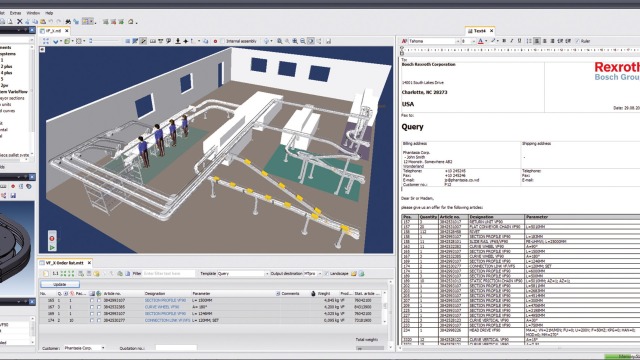Open the Tahoma font dropdown

tap(433, 41)
